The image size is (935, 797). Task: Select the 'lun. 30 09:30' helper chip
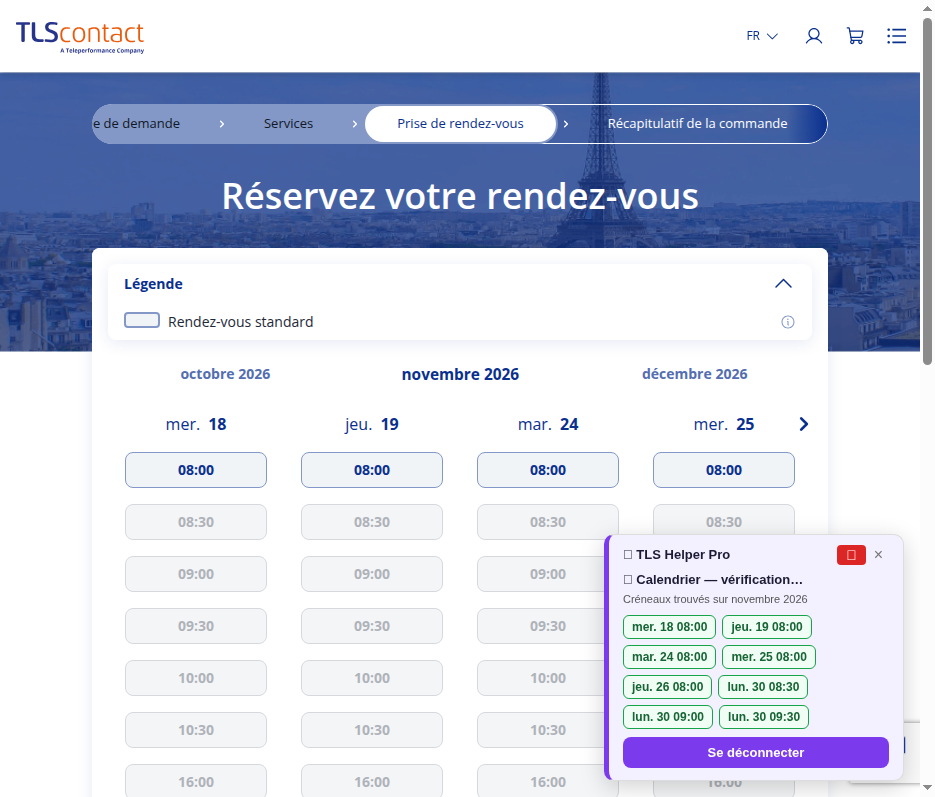(764, 717)
